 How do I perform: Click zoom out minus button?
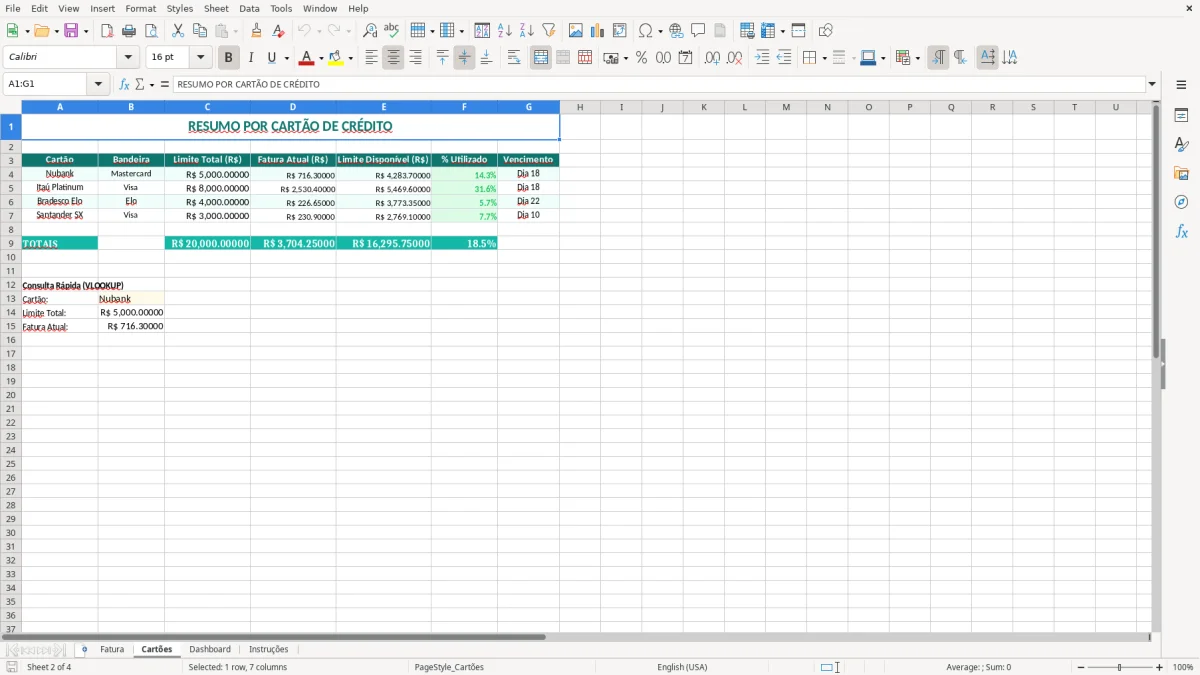click(x=1080, y=667)
